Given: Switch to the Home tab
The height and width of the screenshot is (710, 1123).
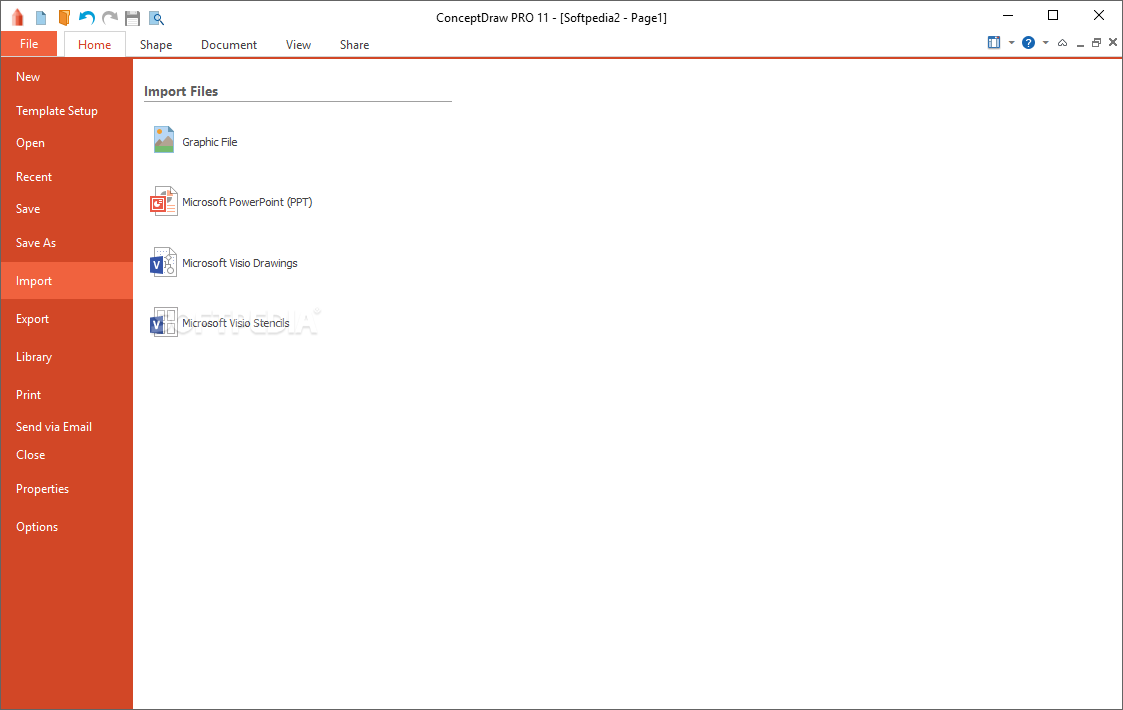Looking at the screenshot, I should 95,44.
